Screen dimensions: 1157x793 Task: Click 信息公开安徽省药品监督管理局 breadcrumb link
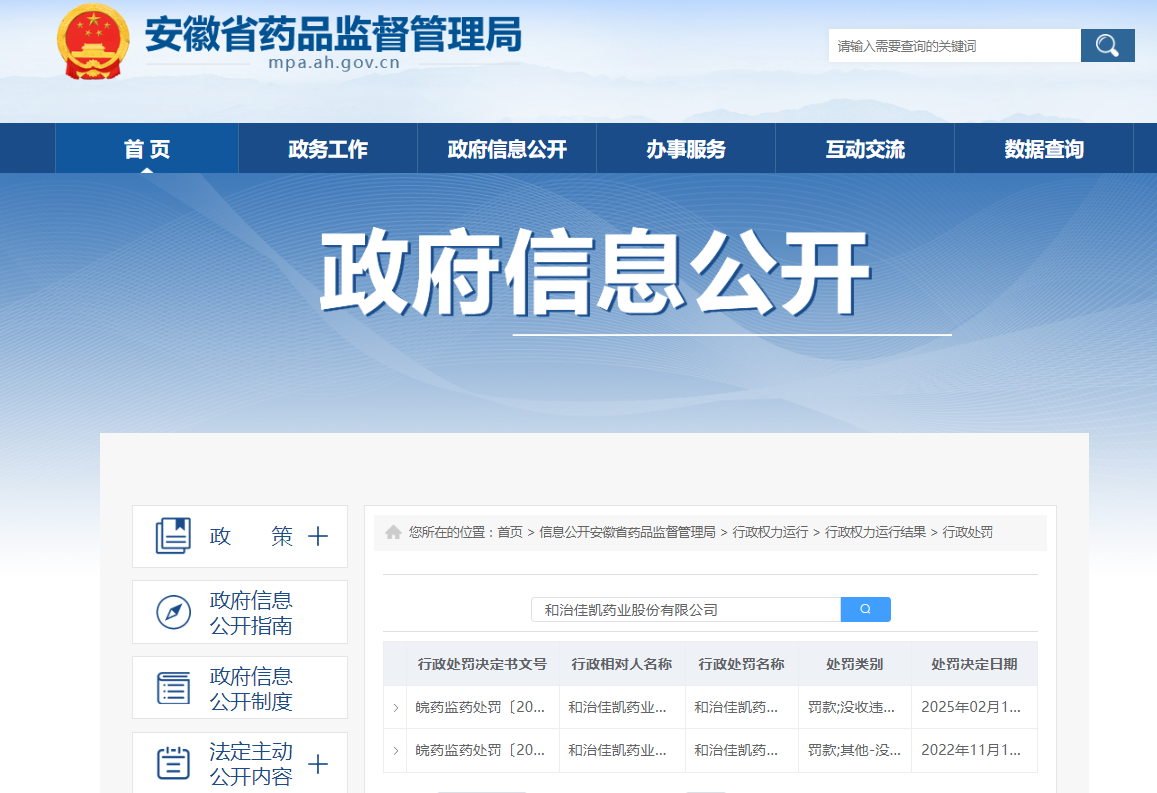(x=627, y=532)
